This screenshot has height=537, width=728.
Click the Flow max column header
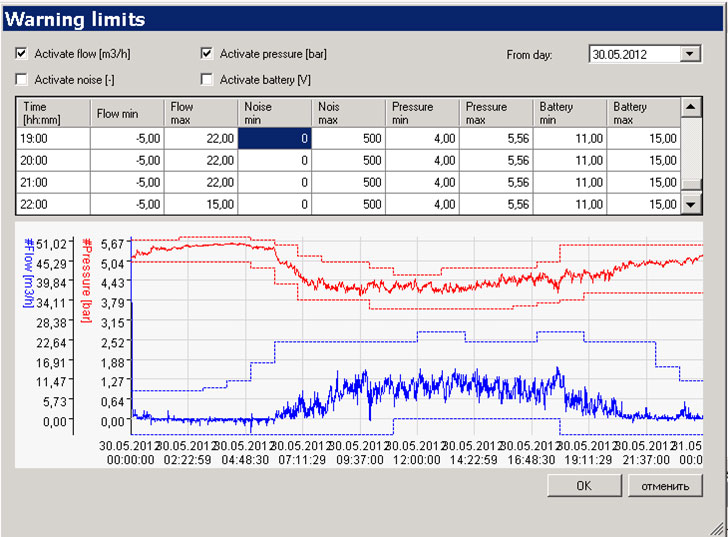[201, 113]
